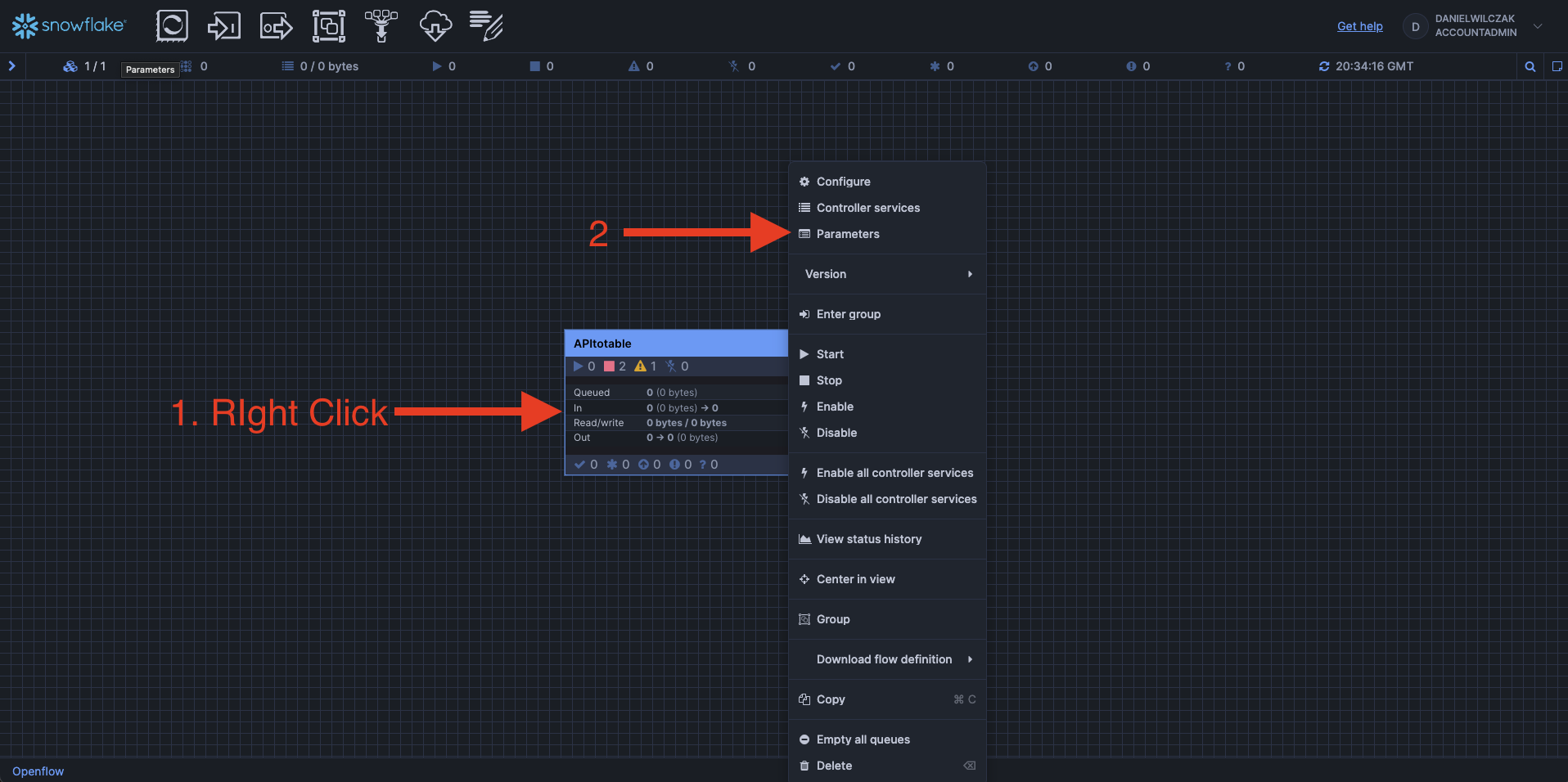Click the Get help link
Screen dimensions: 1568x782
1359,26
